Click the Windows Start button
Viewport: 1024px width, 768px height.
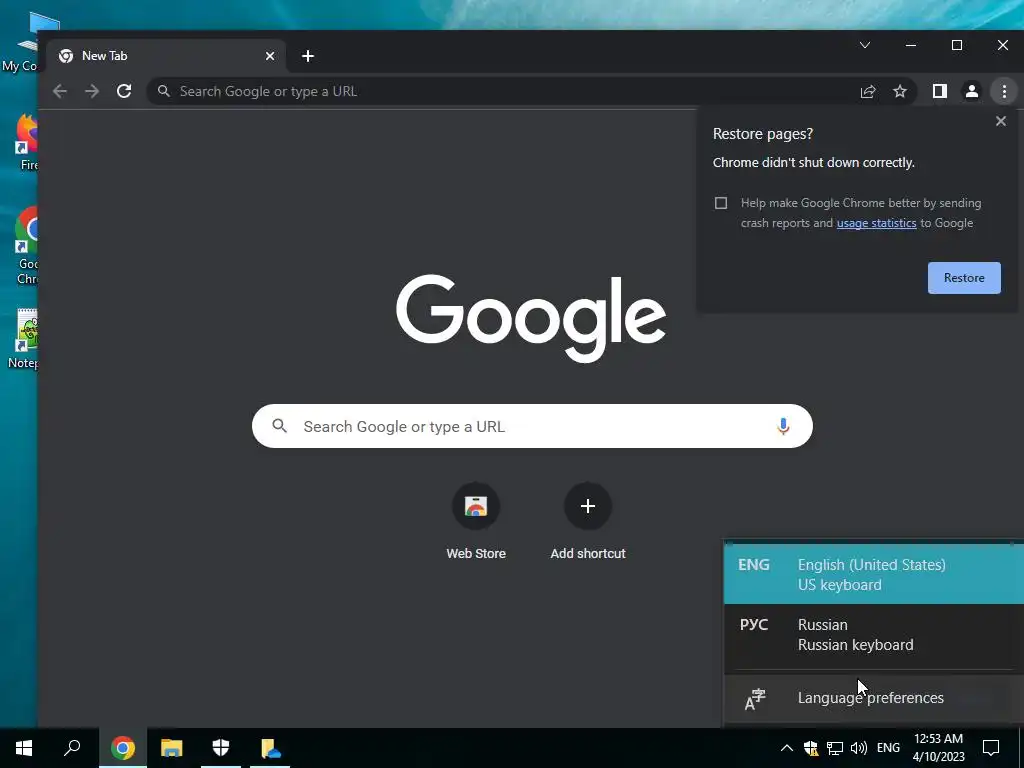point(24,748)
